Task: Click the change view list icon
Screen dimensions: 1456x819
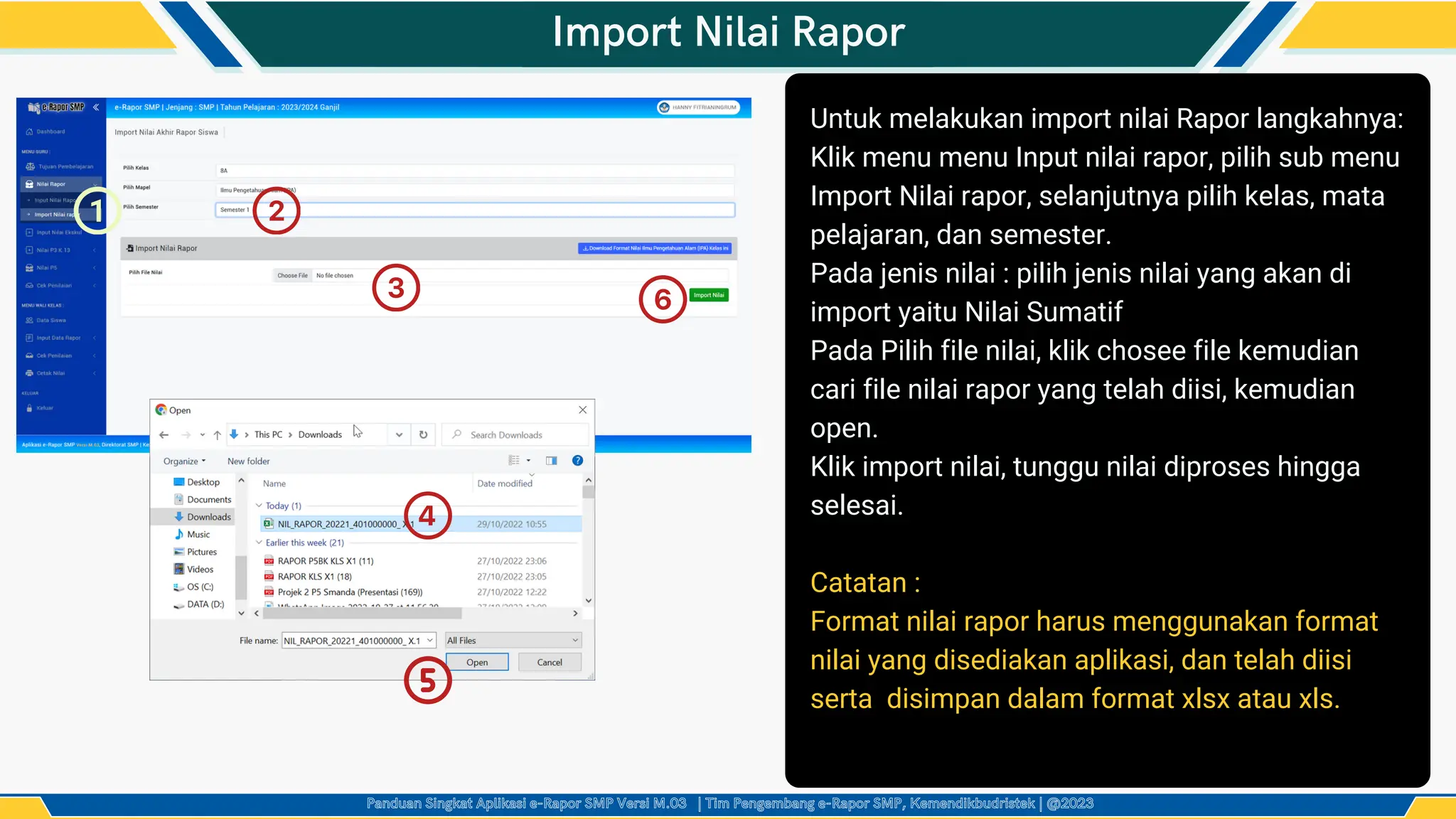Action: [514, 461]
